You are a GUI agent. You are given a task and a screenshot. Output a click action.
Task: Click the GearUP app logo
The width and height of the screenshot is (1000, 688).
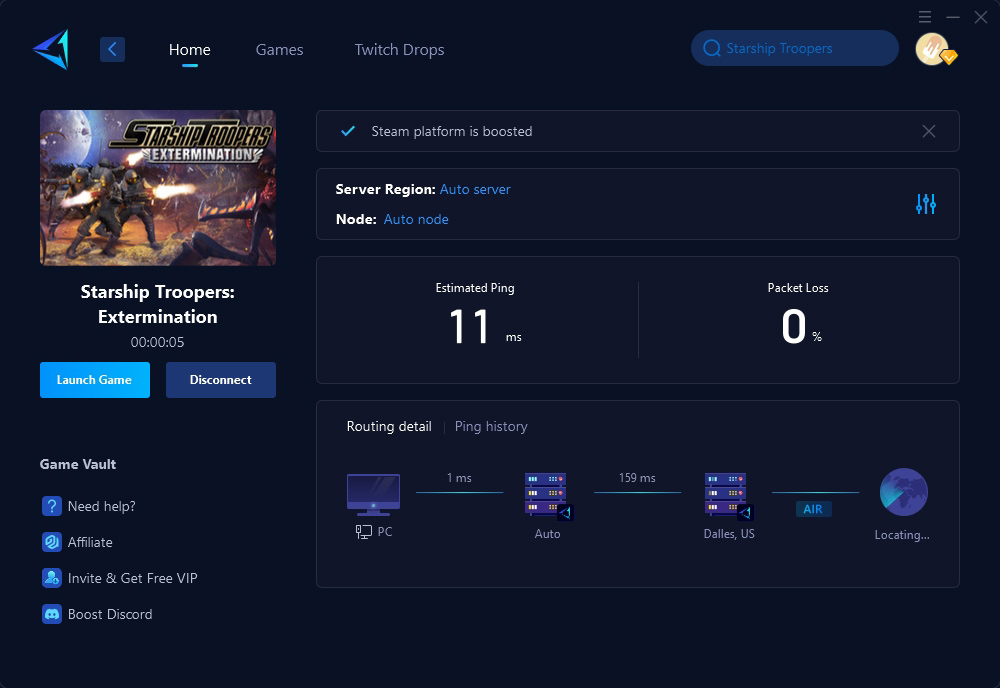click(x=51, y=49)
